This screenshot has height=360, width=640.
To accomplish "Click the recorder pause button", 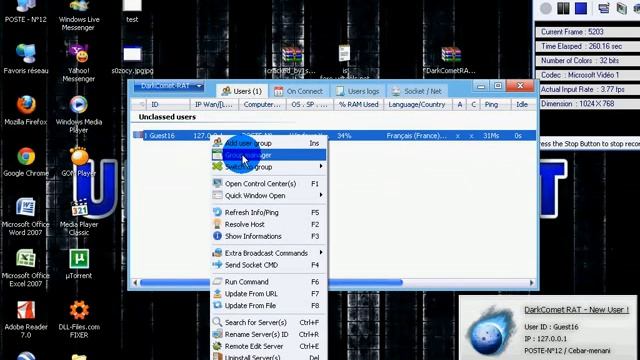I will 563,8.
